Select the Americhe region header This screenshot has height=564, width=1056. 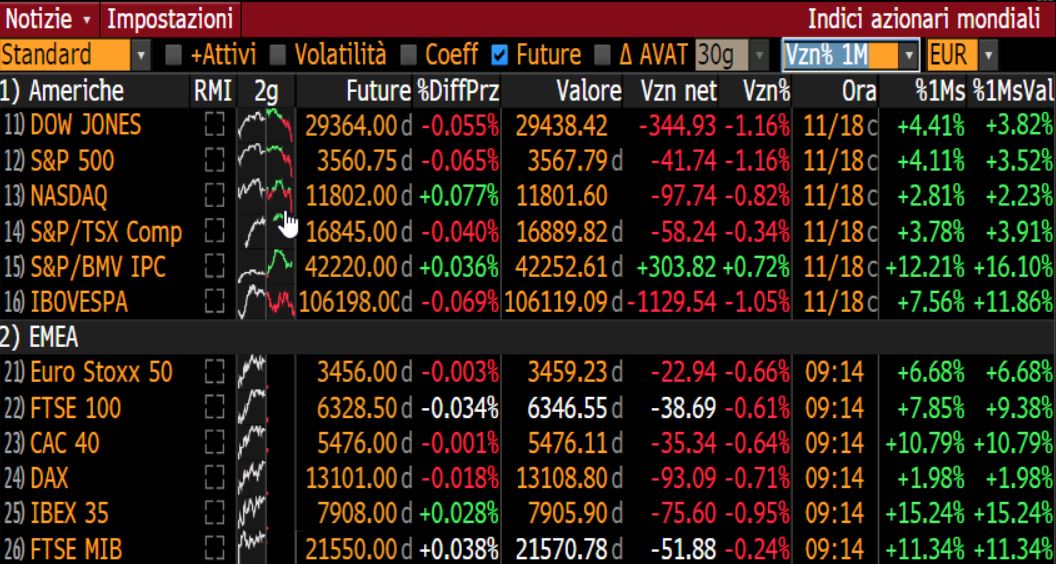(62, 90)
